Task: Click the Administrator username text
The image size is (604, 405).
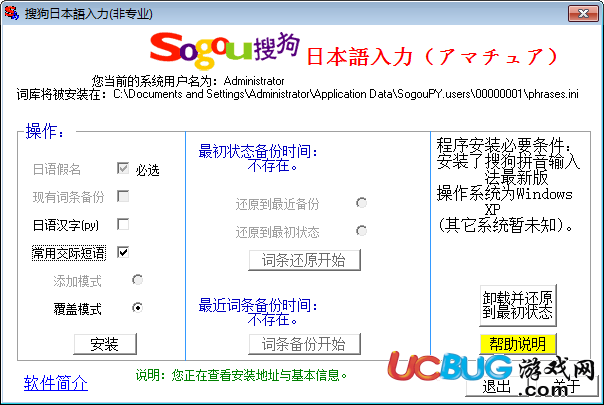Action: point(254,81)
